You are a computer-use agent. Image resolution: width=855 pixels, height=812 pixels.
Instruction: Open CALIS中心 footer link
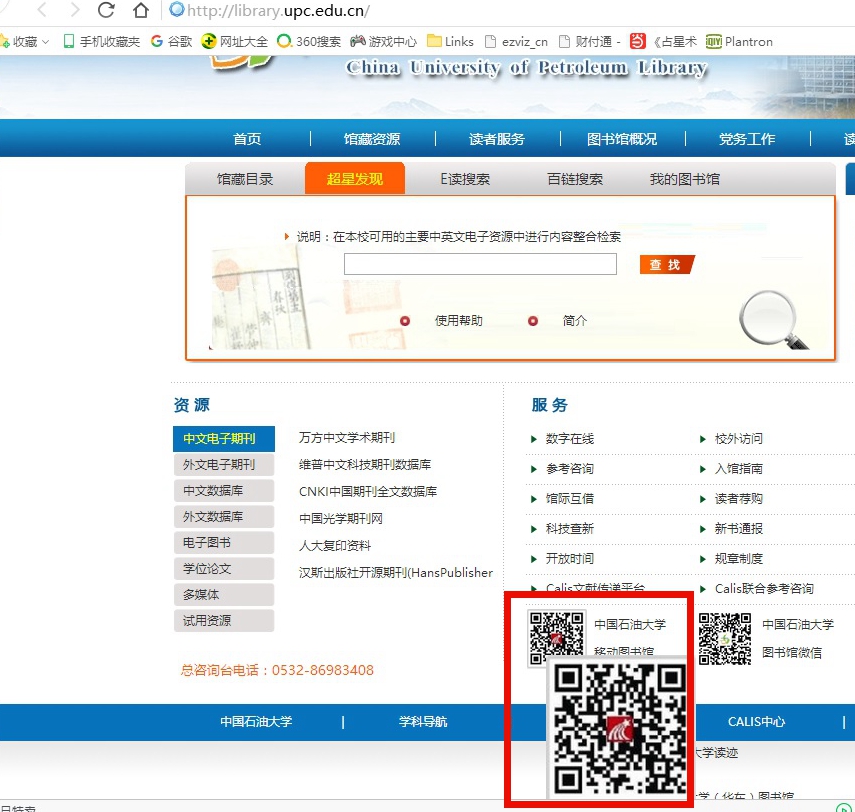(x=756, y=721)
